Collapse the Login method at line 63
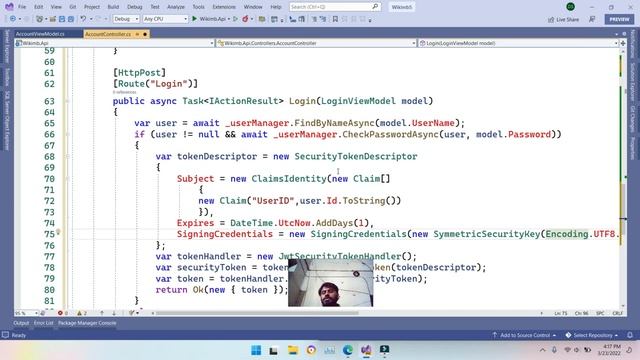 coord(67,101)
